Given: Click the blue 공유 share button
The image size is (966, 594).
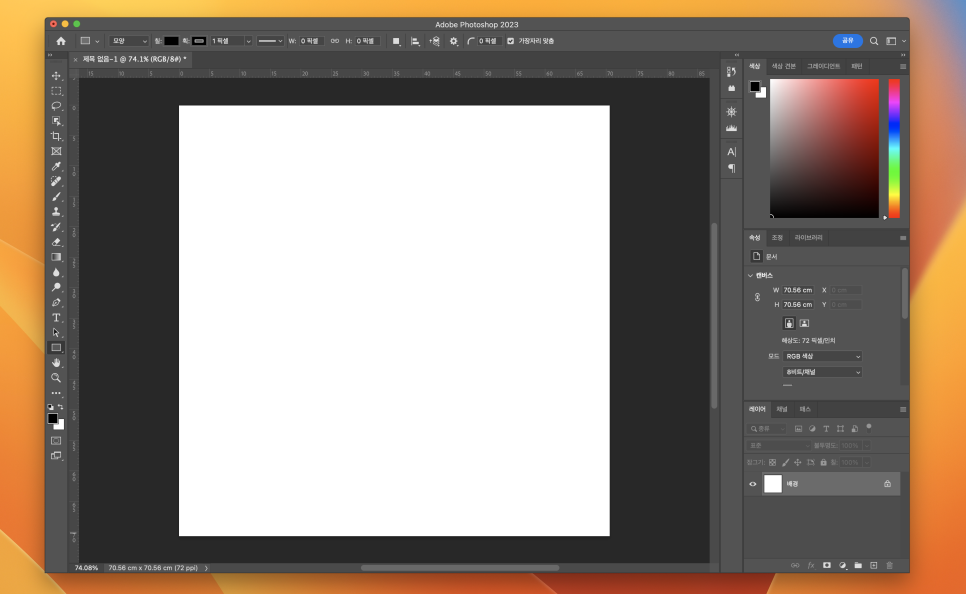Looking at the screenshot, I should (x=848, y=41).
